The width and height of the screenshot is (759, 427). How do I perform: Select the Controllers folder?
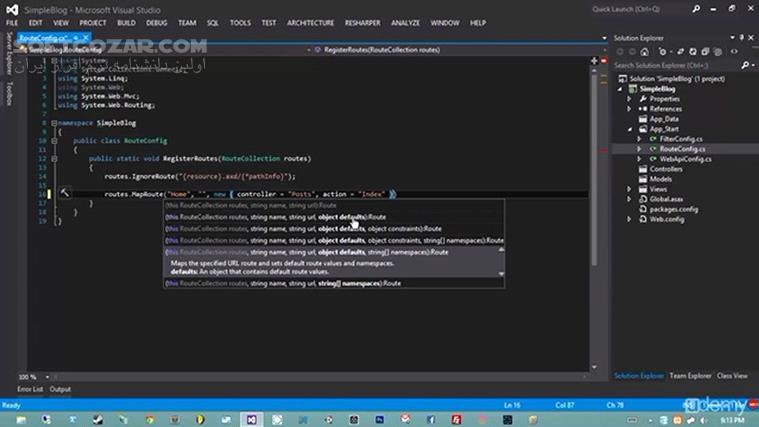coord(666,169)
